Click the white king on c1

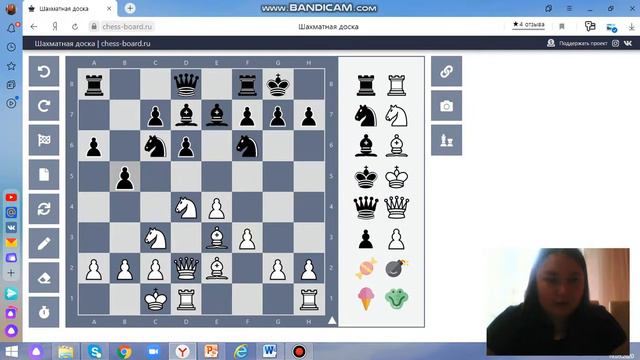pyautogui.click(x=155, y=300)
